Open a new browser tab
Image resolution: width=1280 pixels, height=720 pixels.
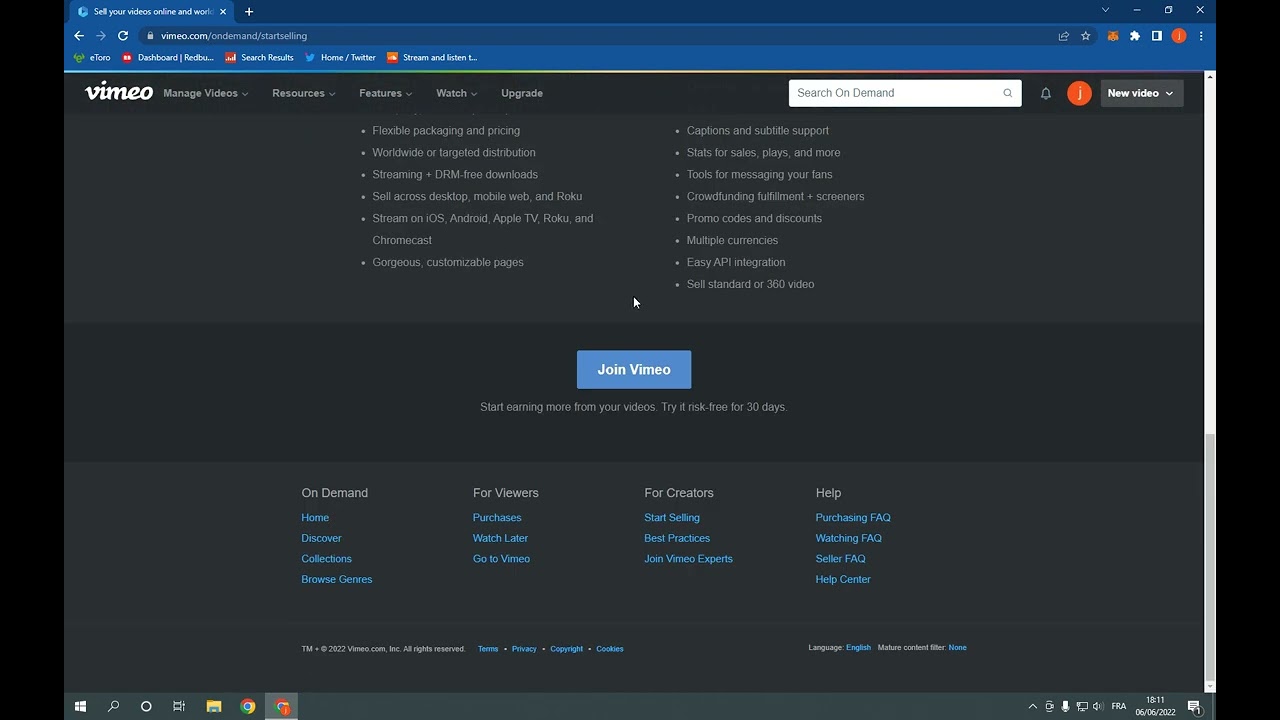click(249, 11)
